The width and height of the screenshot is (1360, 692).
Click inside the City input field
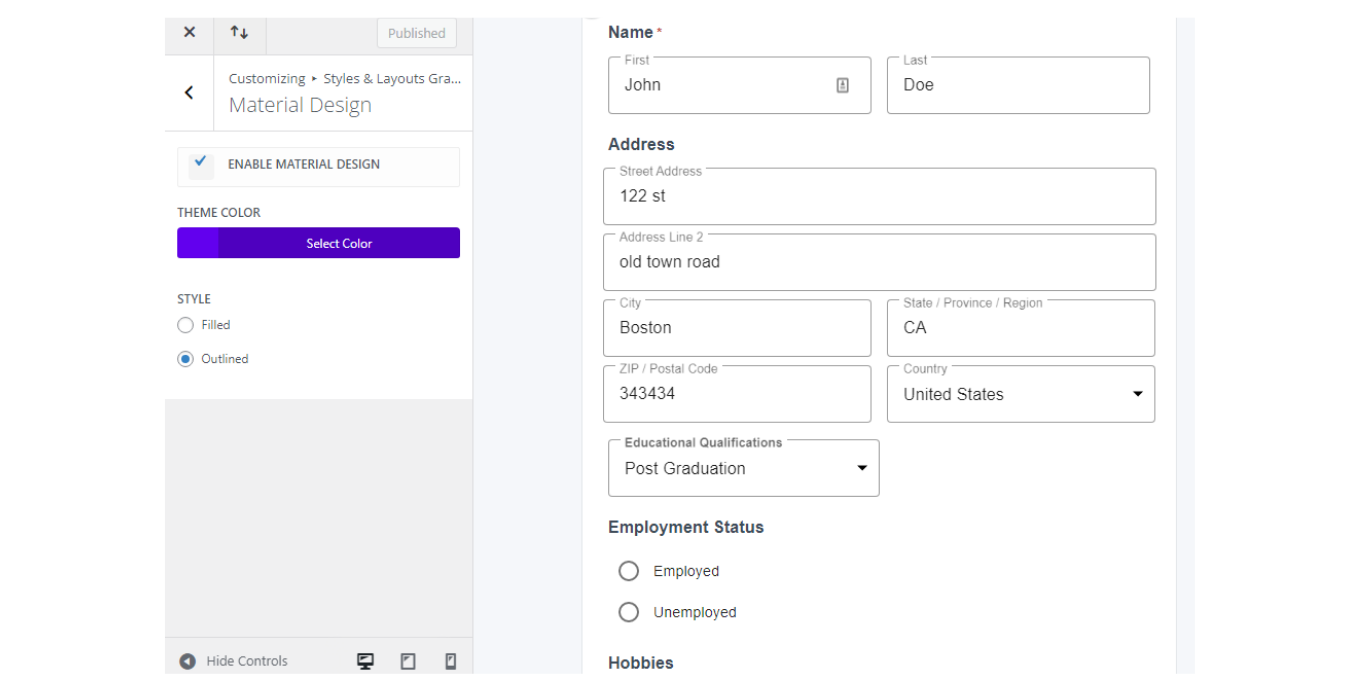(737, 328)
